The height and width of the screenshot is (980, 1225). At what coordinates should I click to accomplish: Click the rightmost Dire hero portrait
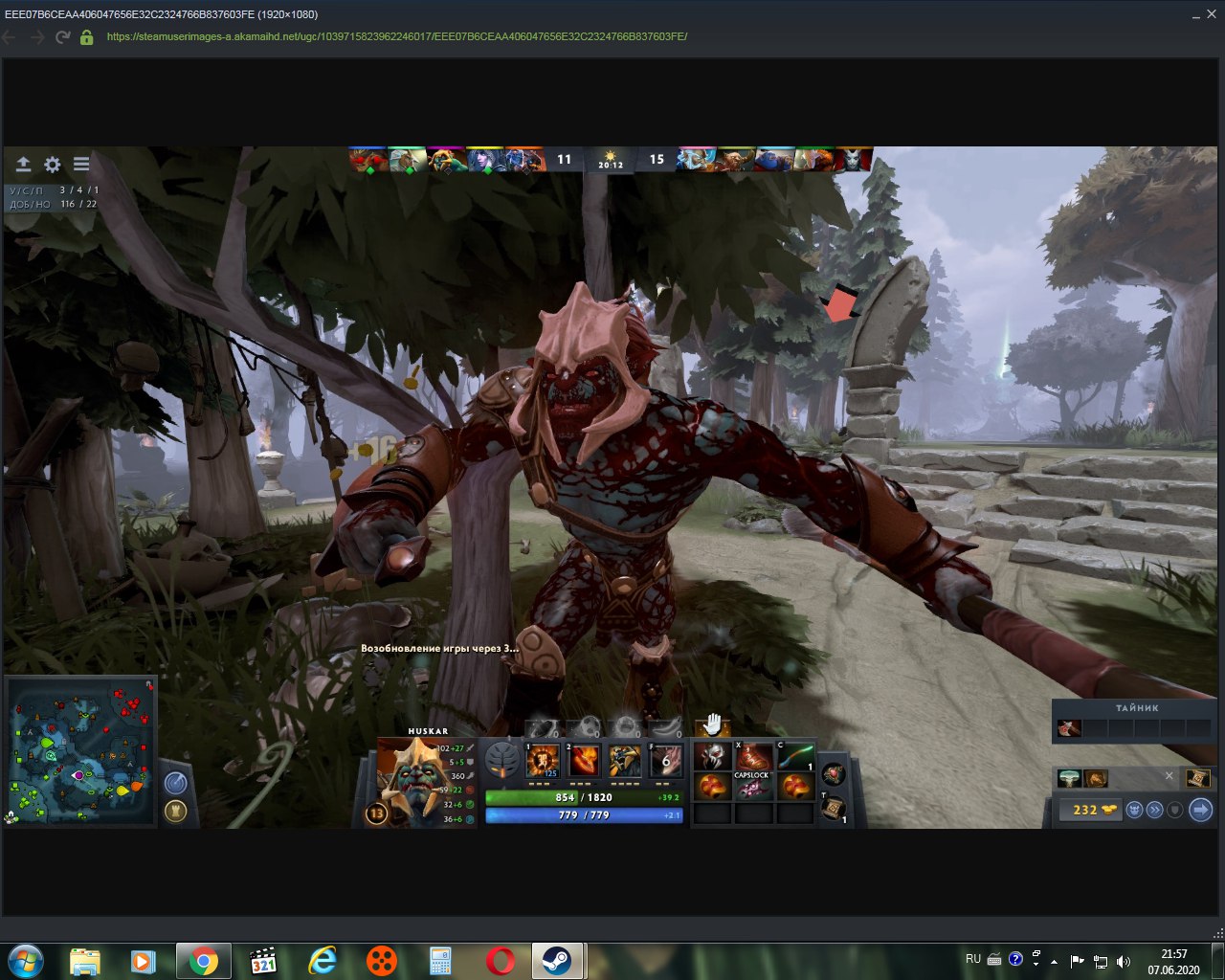853,159
